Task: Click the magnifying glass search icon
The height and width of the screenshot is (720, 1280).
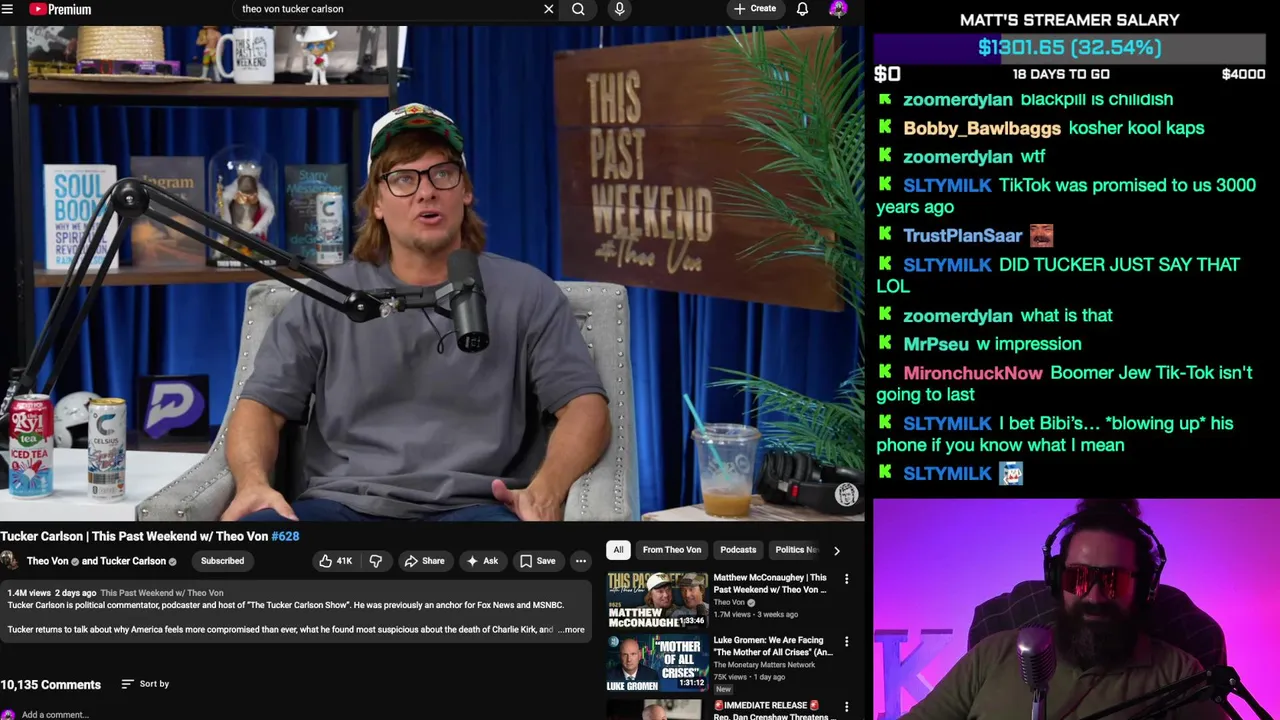Action: point(578,9)
